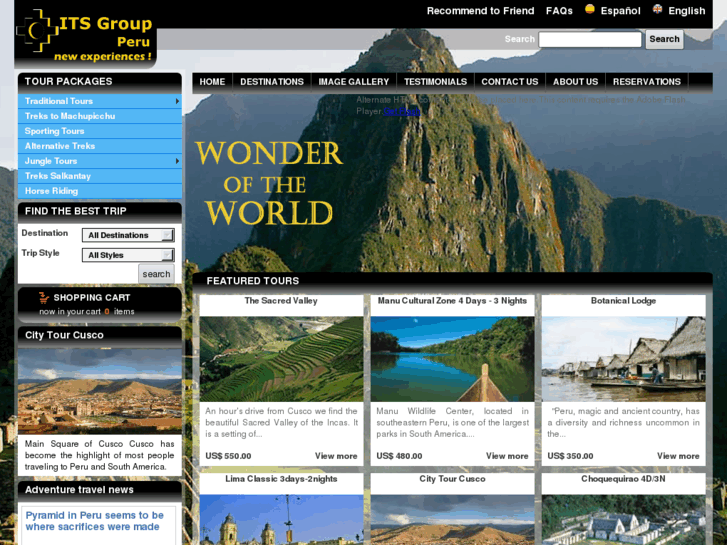Open the RESERVATIONS page
Viewport: 727px width, 545px height.
pyautogui.click(x=647, y=82)
